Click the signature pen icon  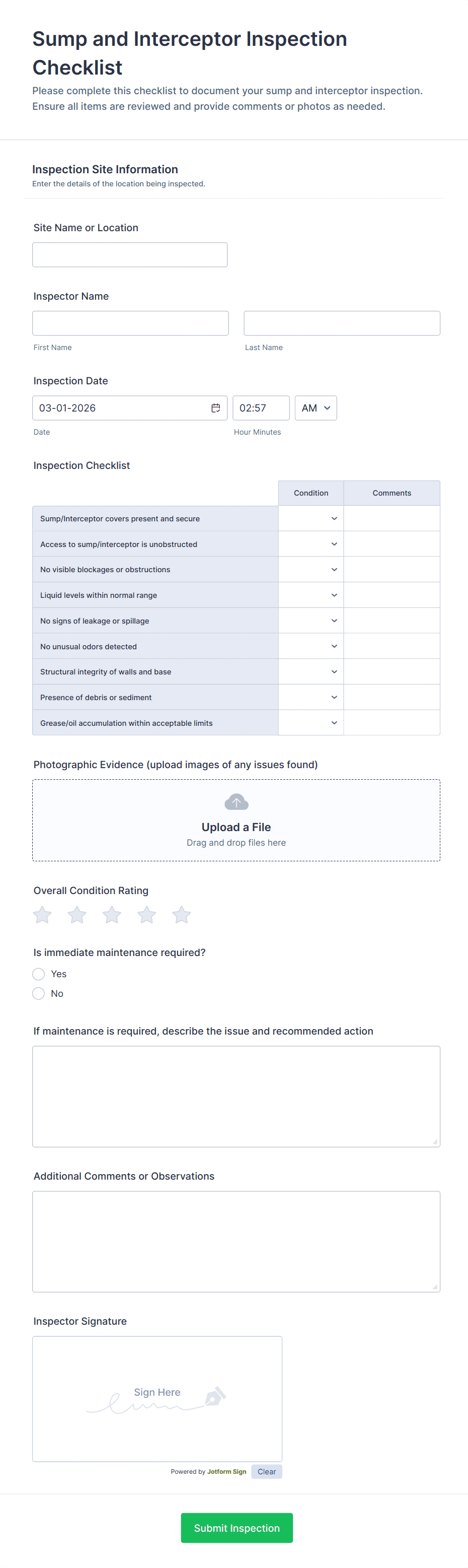(215, 1395)
